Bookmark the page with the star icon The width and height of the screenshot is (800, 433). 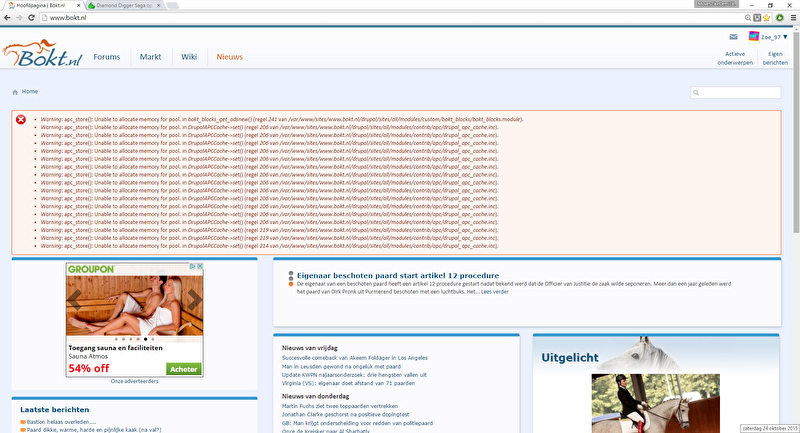766,17
